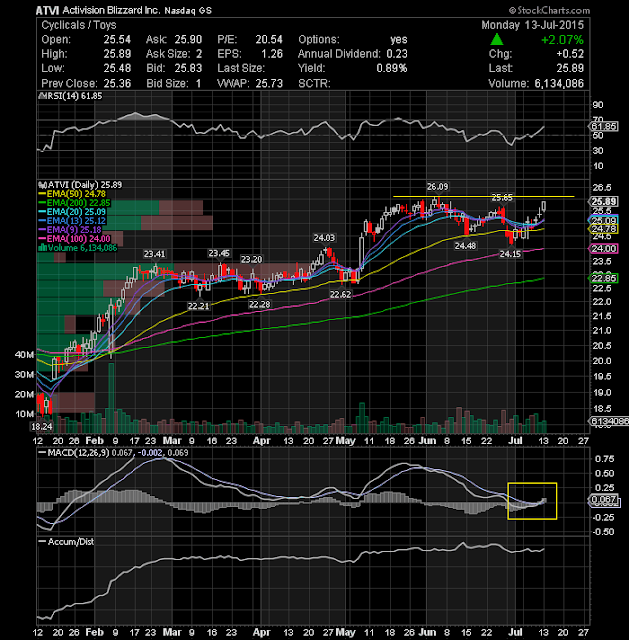Image resolution: width=629 pixels, height=640 pixels.
Task: Click the '+2.07%' percent change value
Action: (562, 40)
